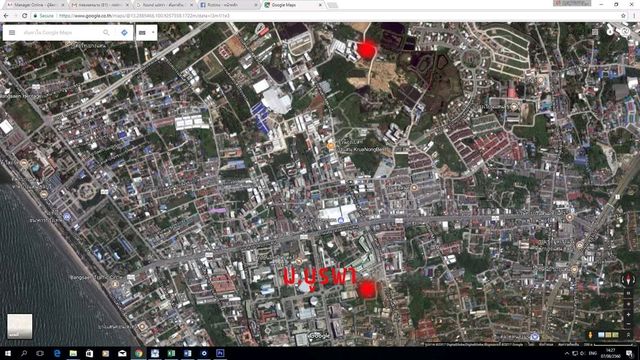Zoom in with the plus button

point(629,315)
